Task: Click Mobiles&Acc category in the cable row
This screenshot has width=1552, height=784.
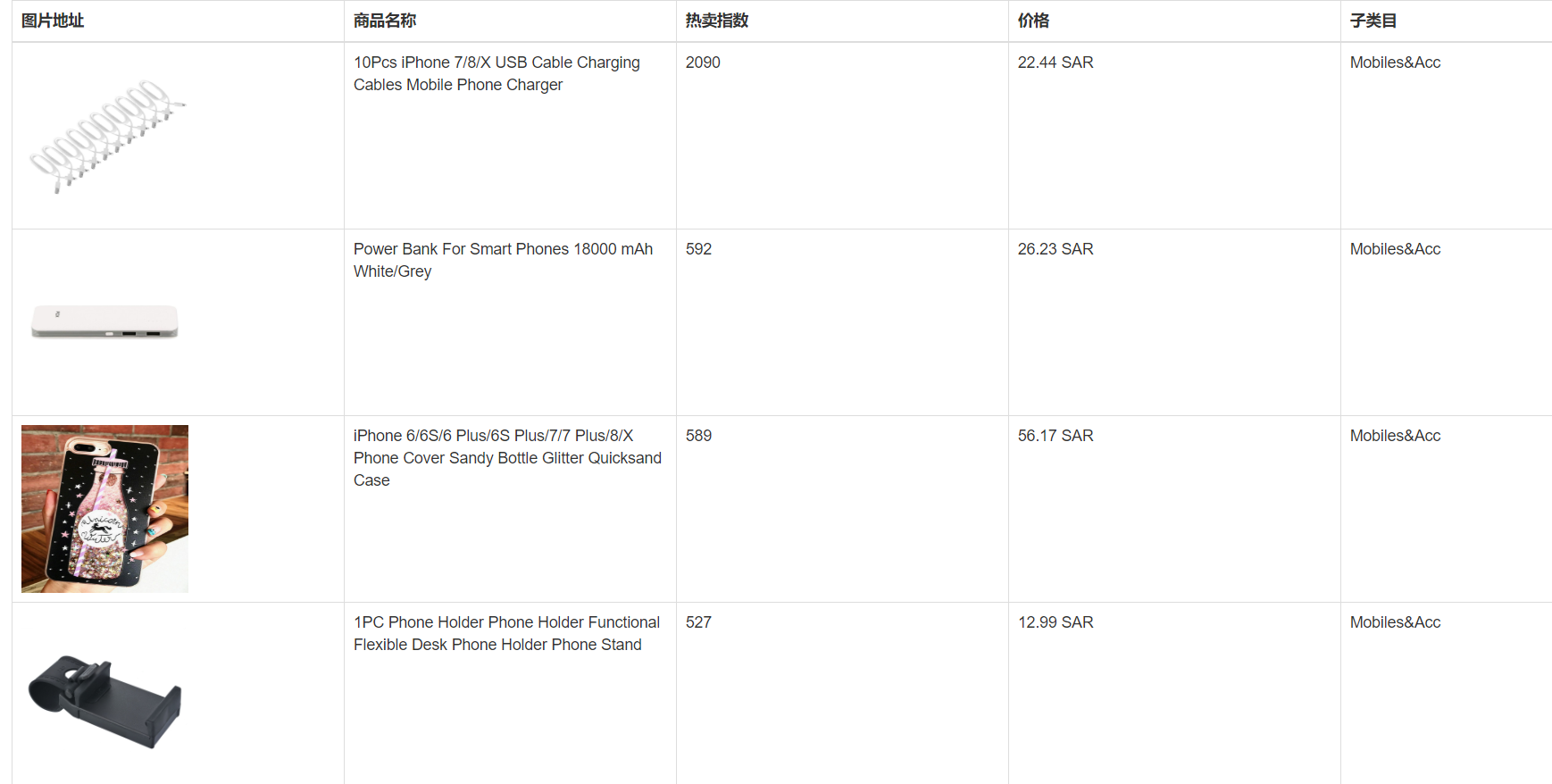Action: point(1395,63)
